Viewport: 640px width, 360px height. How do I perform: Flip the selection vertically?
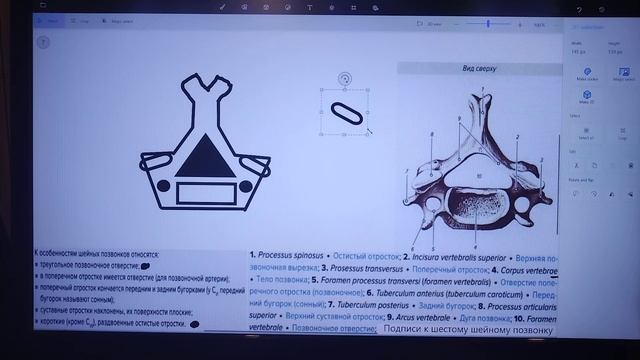click(630, 195)
